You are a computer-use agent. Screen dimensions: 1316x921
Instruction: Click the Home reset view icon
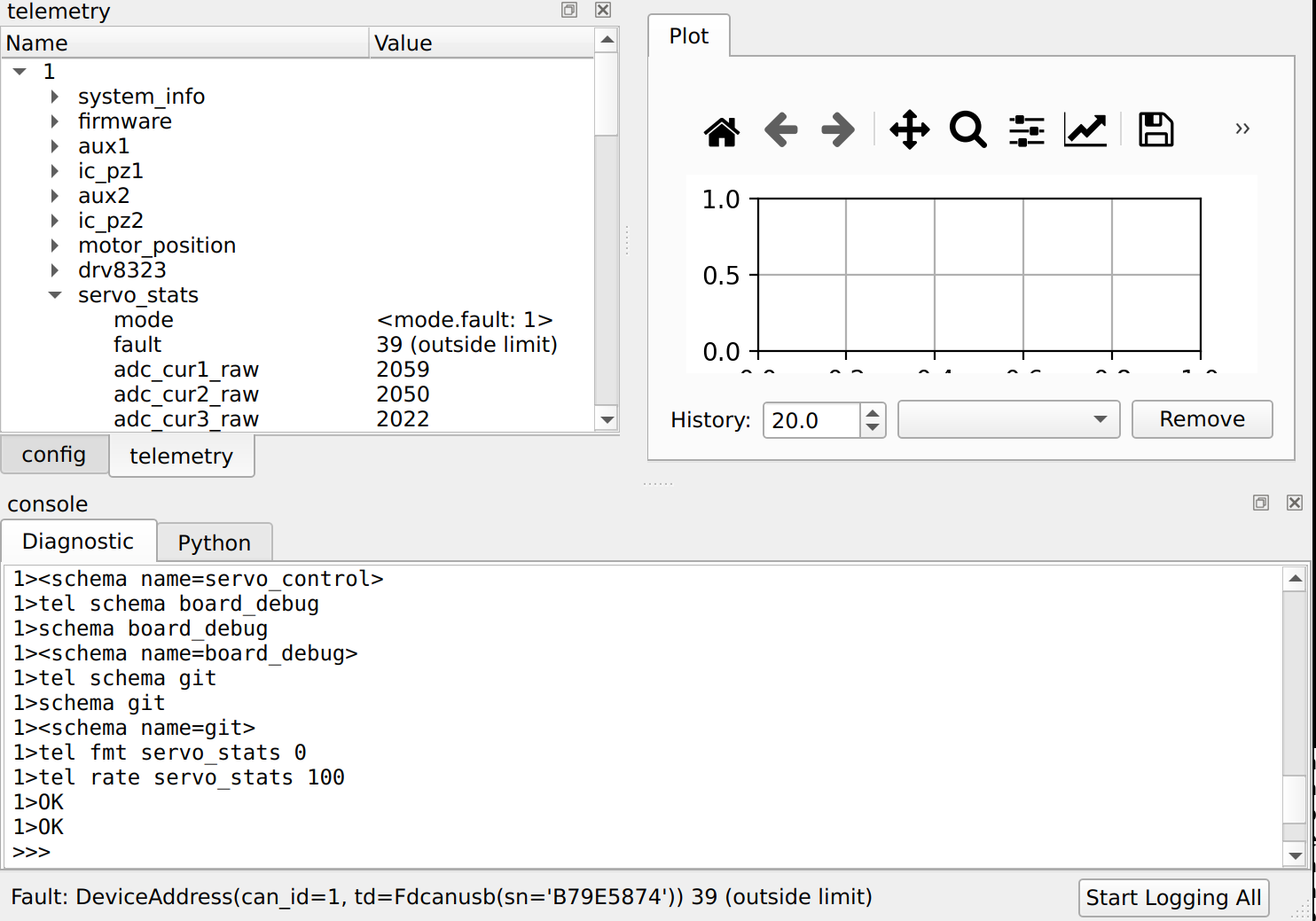click(x=721, y=130)
